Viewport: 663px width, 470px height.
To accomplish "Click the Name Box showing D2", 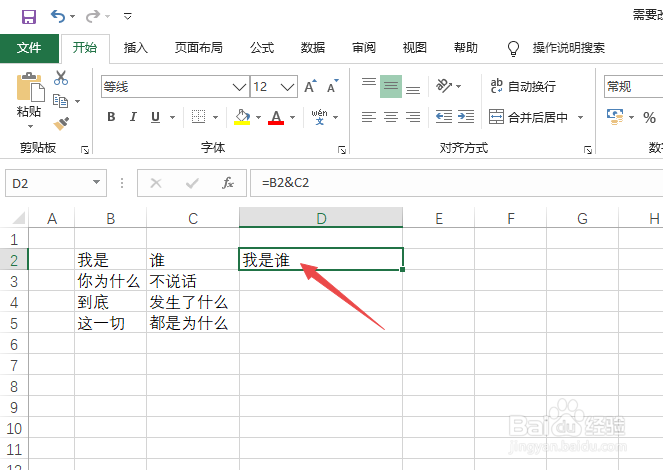I will pos(56,183).
